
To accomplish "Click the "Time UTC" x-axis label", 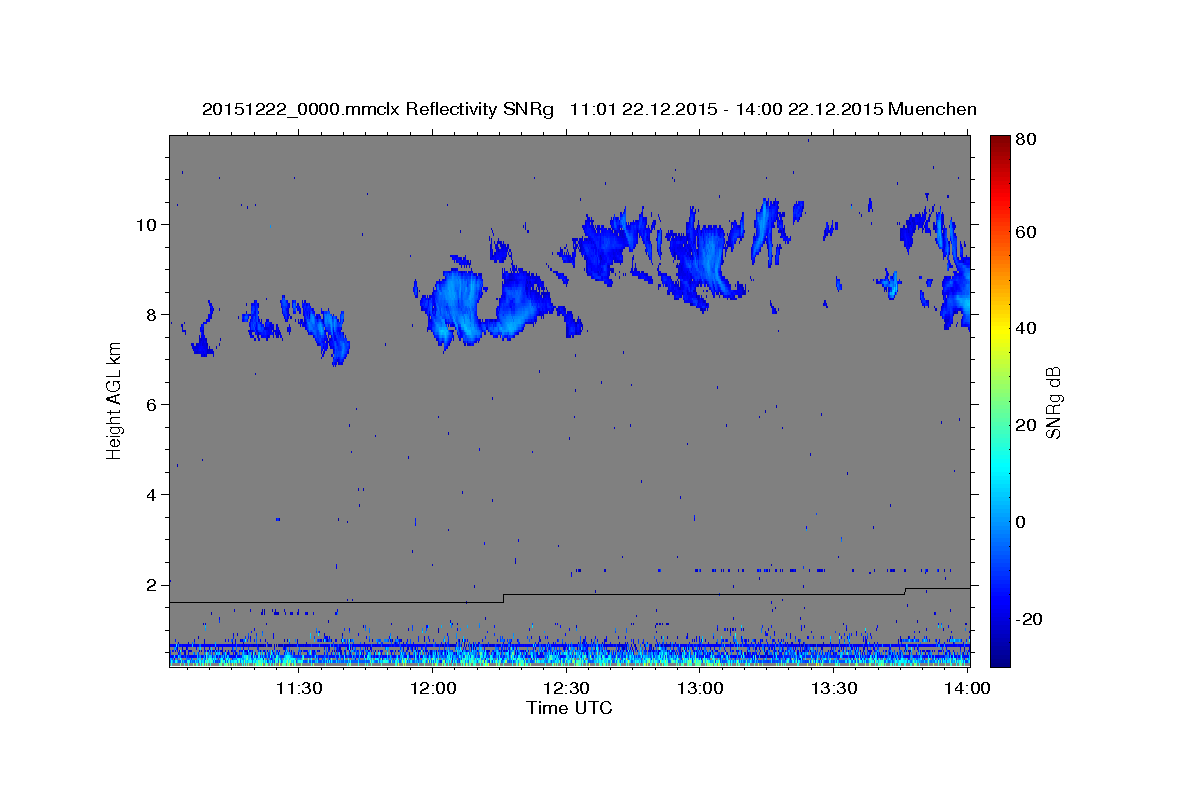I will (x=569, y=708).
